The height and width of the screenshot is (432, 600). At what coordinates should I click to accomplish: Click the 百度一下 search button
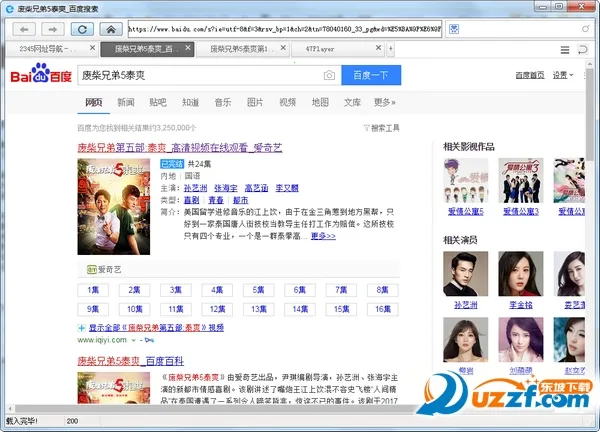point(371,76)
